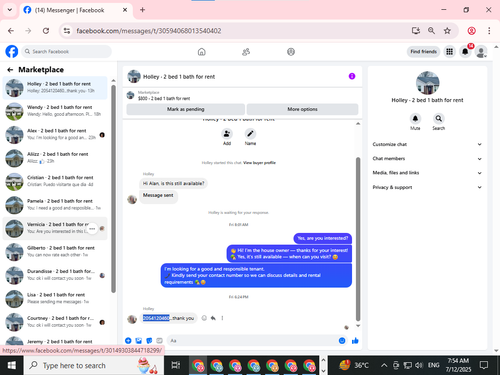500x375 pixels.
Task: React to Holley's message with emoji icon
Action: (204, 318)
